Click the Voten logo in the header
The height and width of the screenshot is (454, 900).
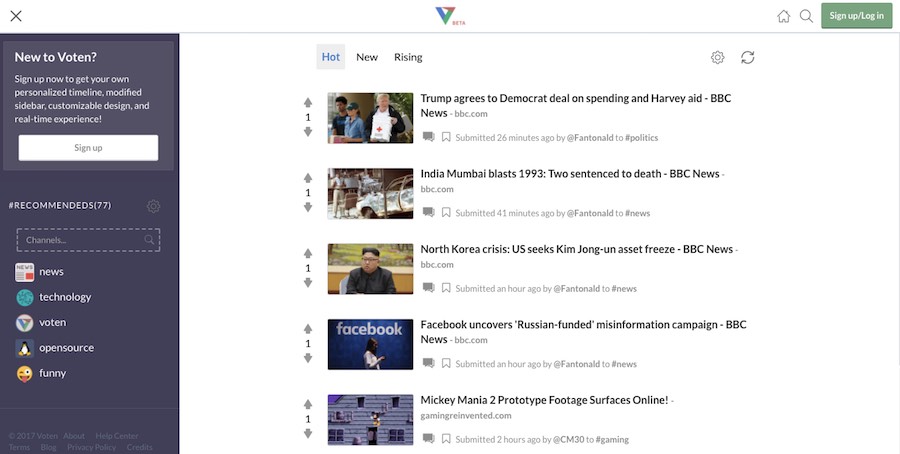pos(446,16)
